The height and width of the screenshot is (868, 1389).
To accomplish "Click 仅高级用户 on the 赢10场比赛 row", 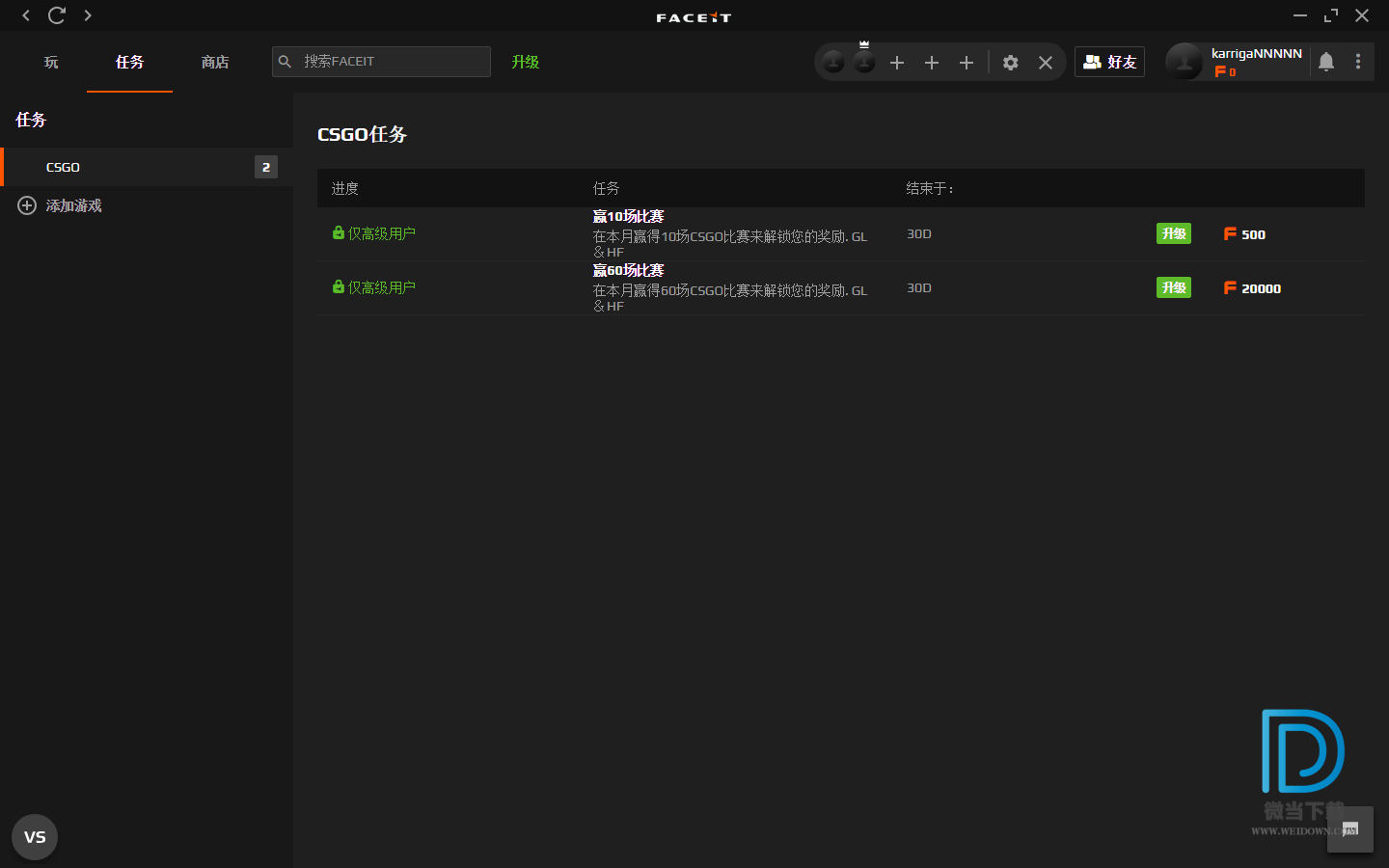I will 382,233.
